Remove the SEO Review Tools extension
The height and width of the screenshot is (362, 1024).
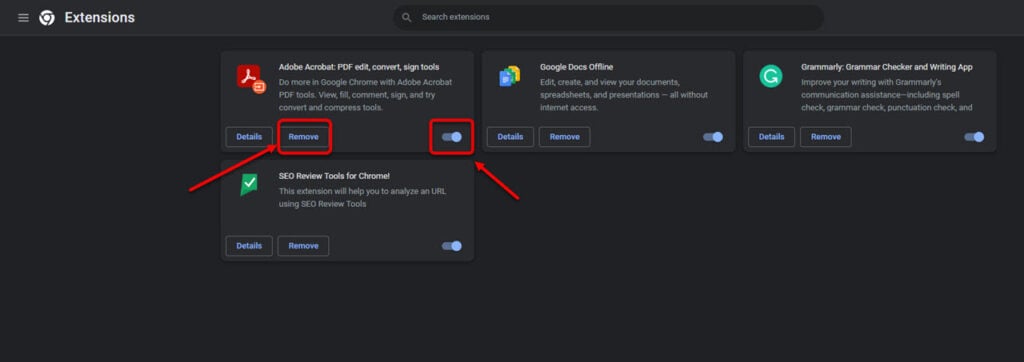(303, 246)
